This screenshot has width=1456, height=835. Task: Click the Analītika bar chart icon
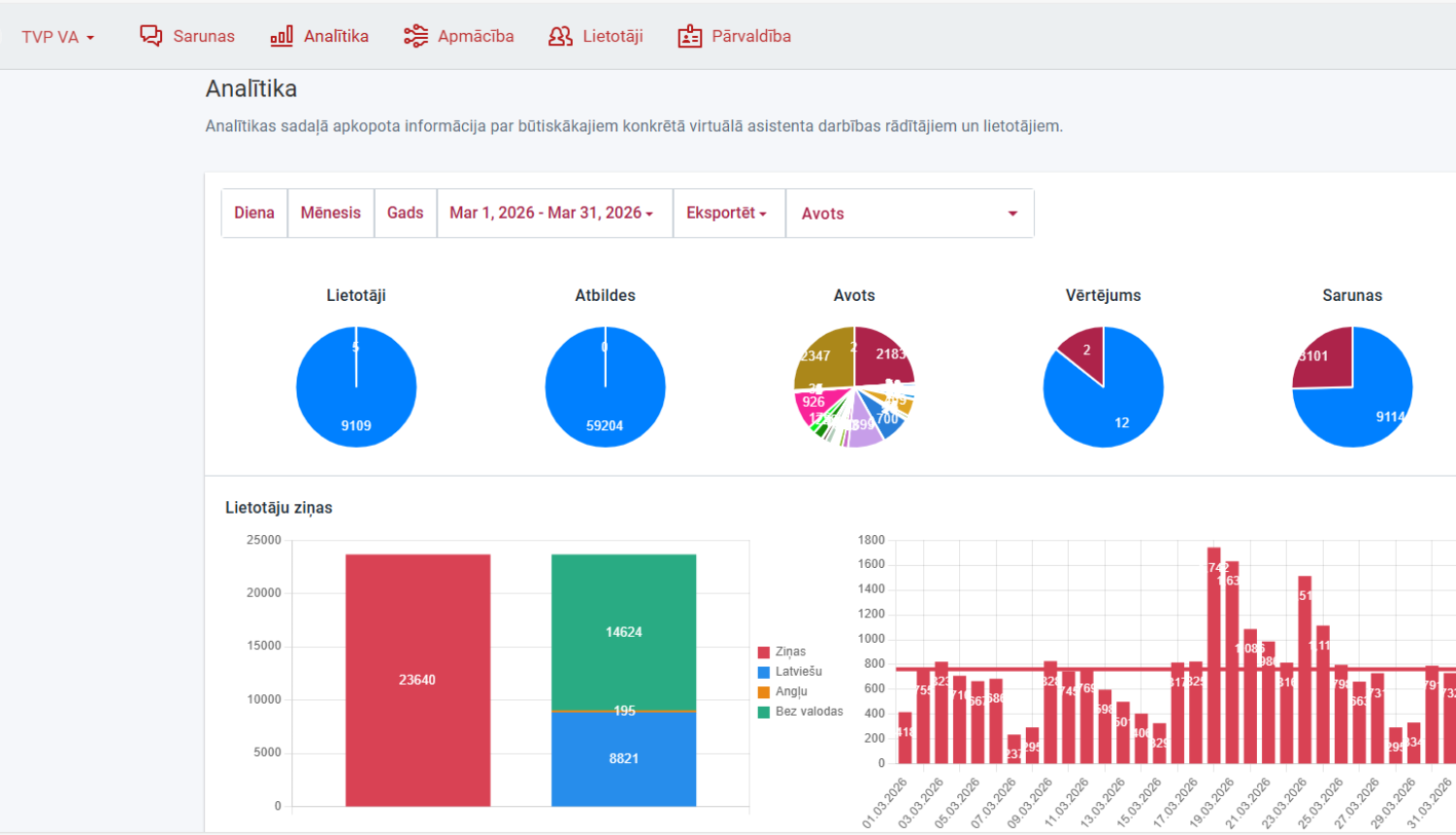[x=281, y=36]
